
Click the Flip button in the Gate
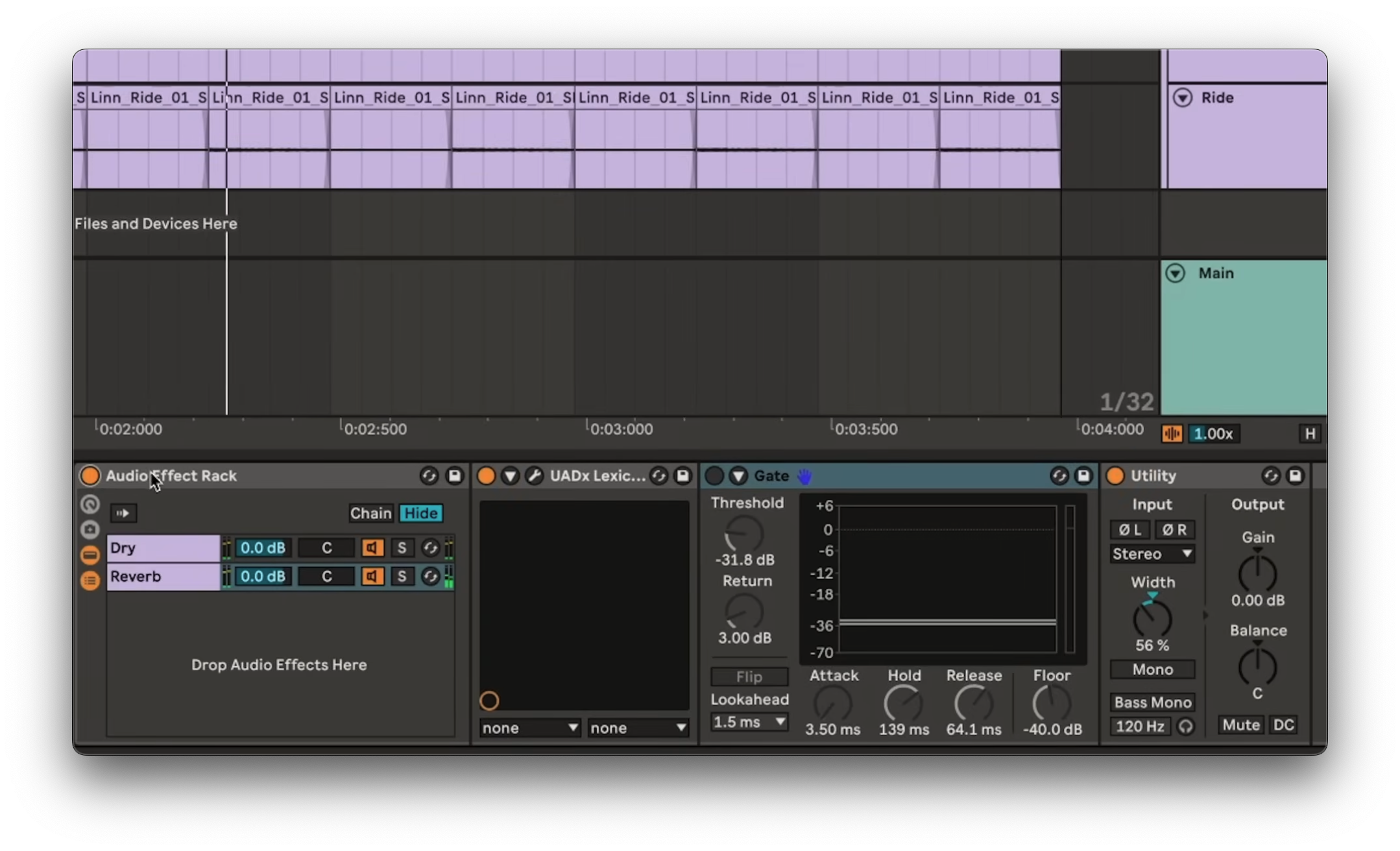[749, 677]
